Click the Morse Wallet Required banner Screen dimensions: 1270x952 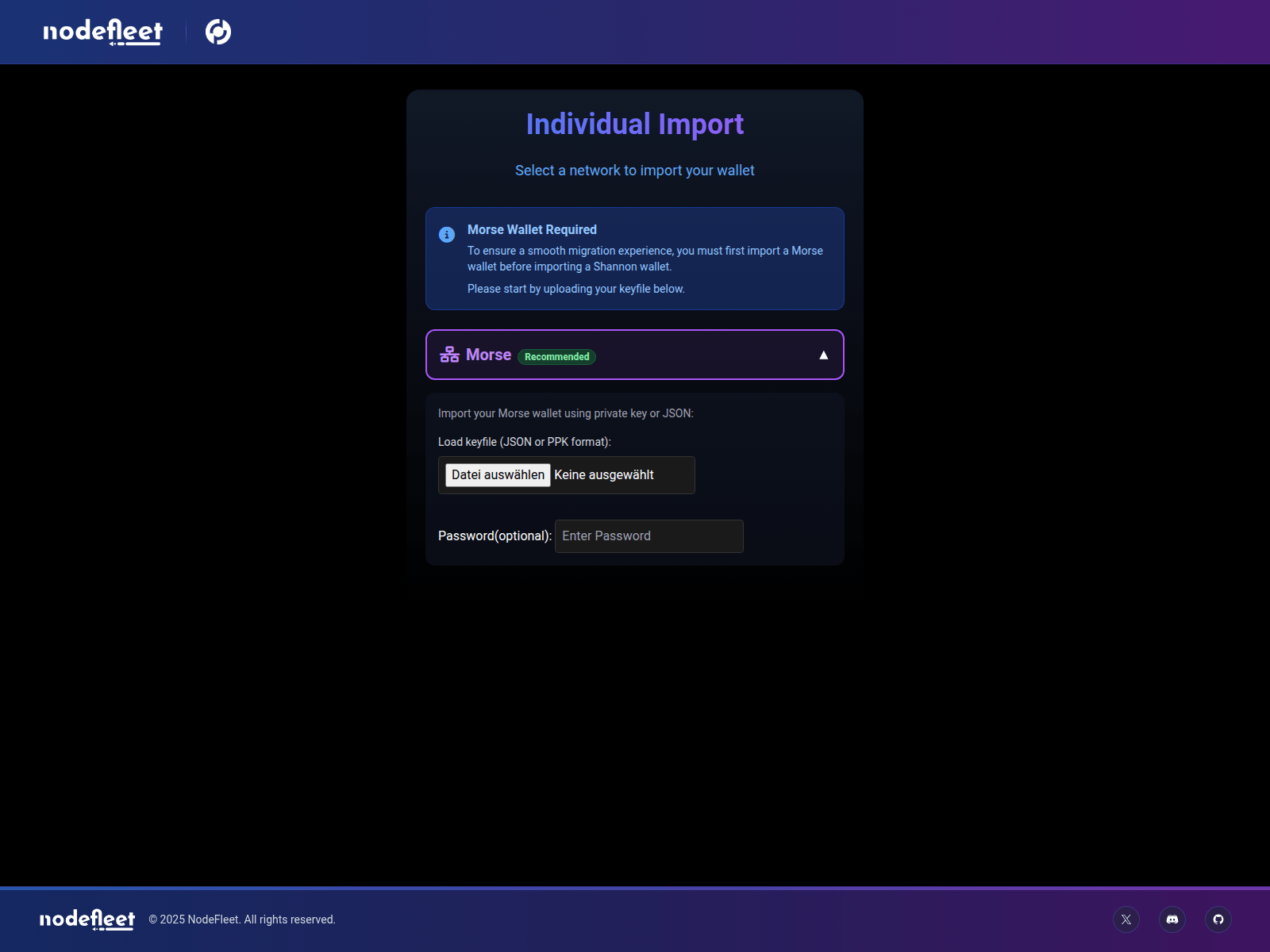(634, 259)
